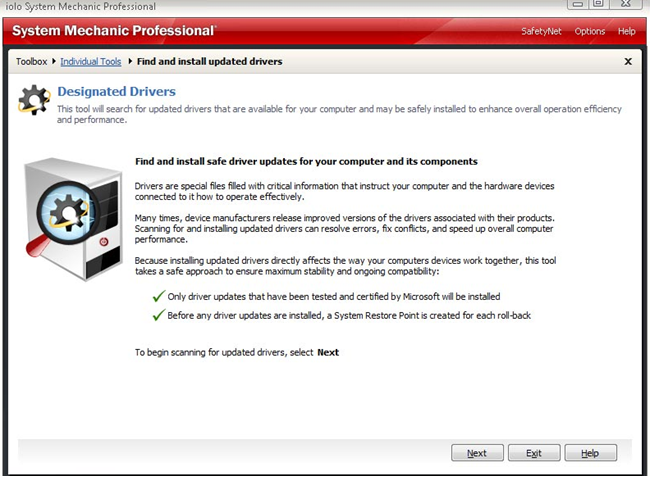Click the 'Find and install updated drivers' breadcrumb text
This screenshot has height=477, width=650.
click(x=209, y=61)
